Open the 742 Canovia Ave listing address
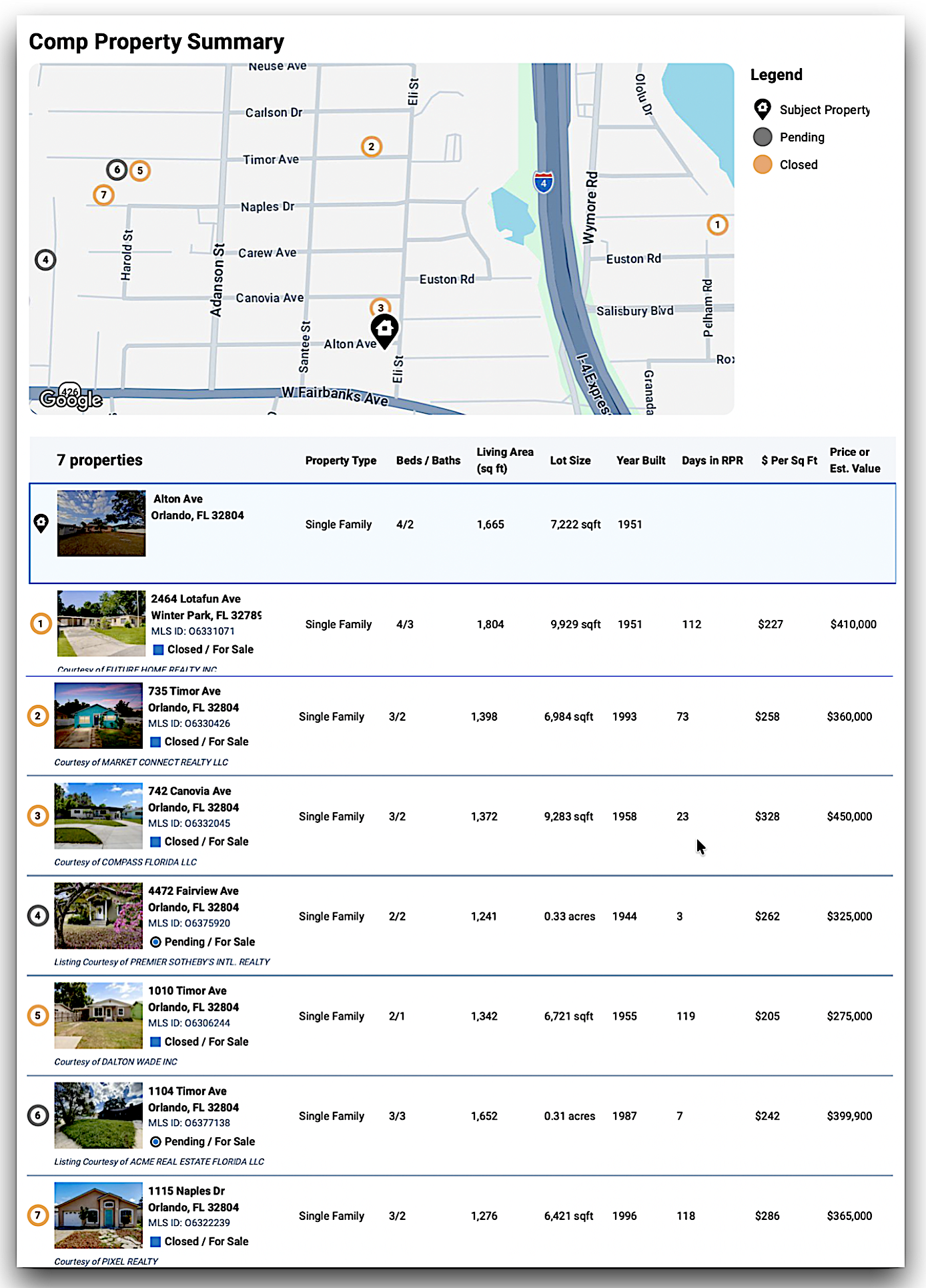 point(189,791)
